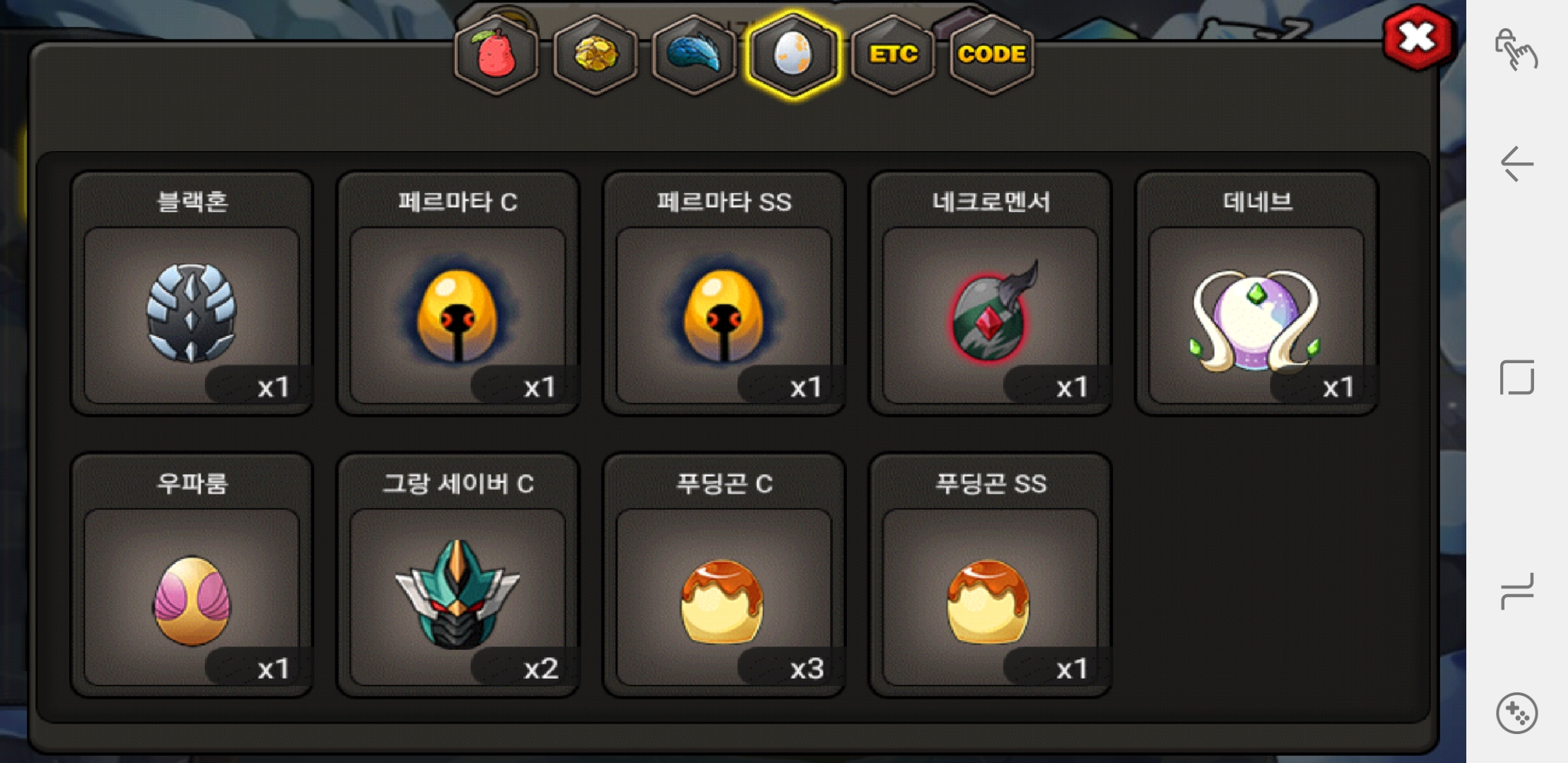The height and width of the screenshot is (763, 1568).
Task: Tap the 데네브 crystal orb egg
Action: 1257,293
